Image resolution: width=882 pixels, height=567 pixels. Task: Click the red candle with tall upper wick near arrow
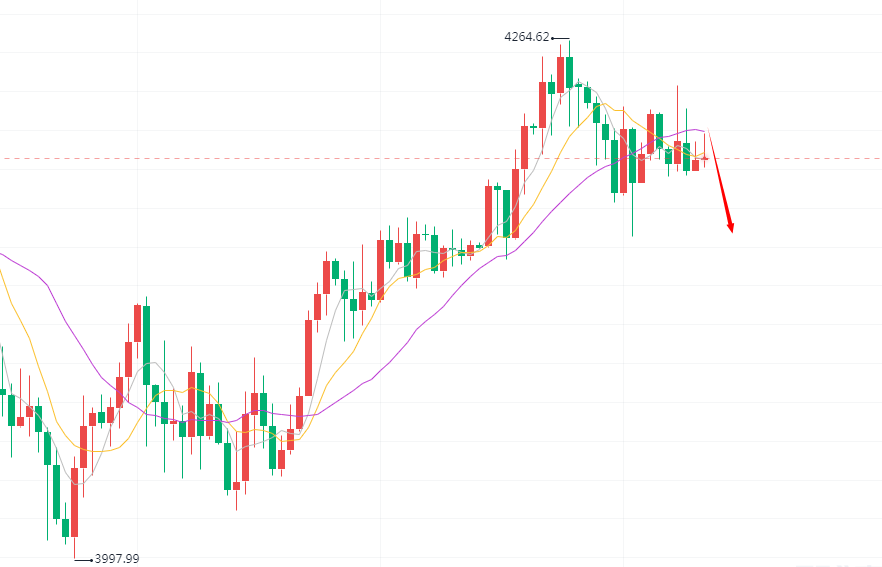pyautogui.click(x=677, y=152)
